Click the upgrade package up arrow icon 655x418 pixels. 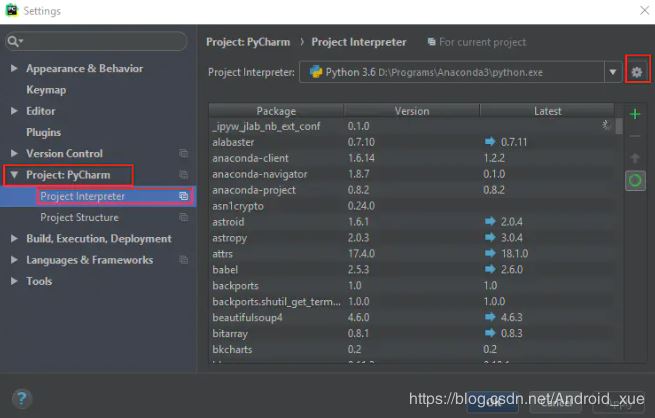coord(635,158)
